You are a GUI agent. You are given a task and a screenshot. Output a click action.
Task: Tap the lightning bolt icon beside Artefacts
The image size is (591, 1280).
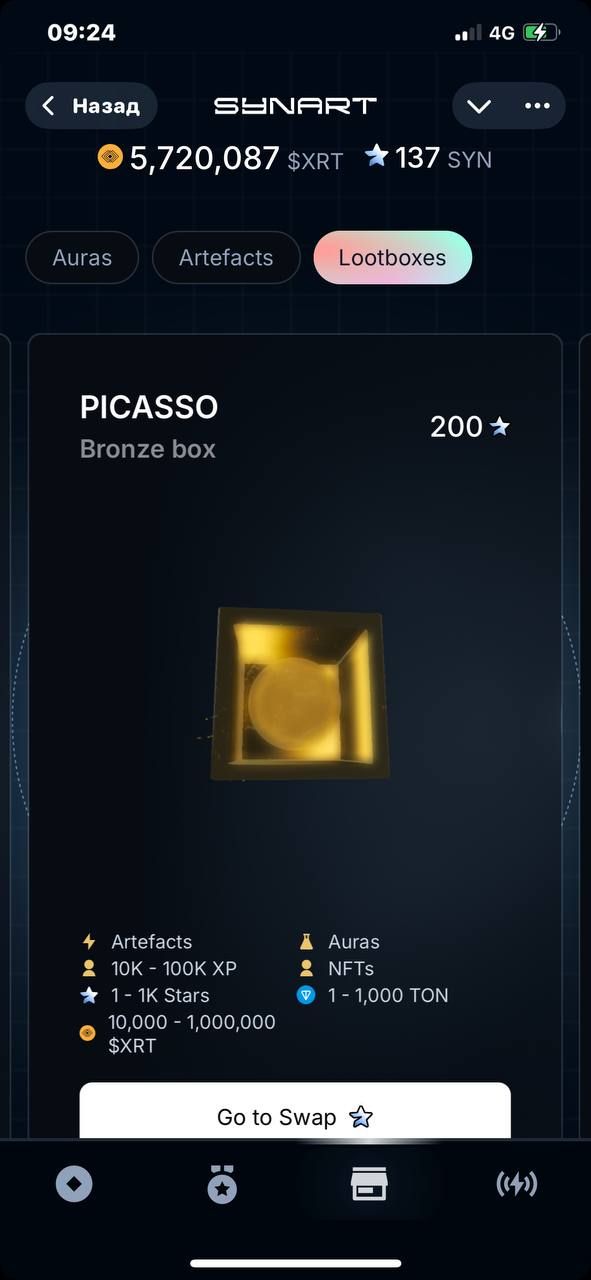point(89,942)
